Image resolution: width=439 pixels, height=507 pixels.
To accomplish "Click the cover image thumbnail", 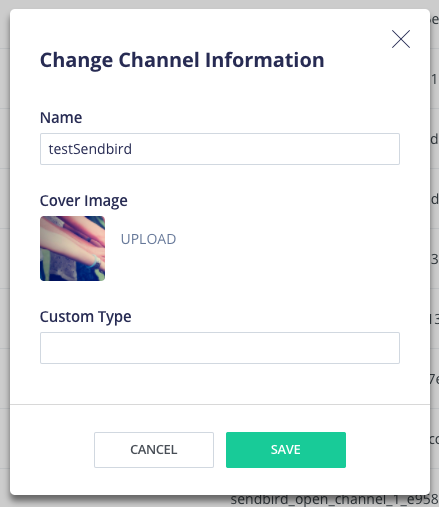I will 72,248.
